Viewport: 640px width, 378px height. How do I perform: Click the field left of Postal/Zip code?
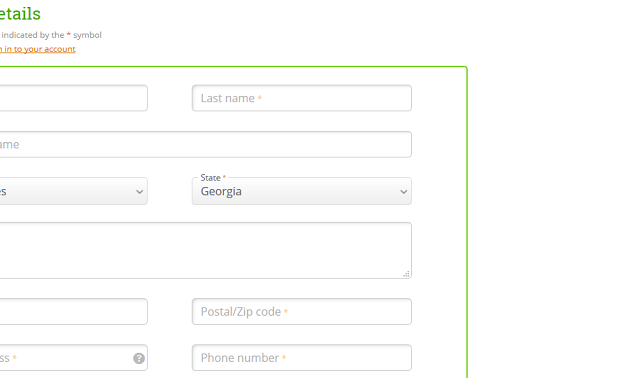pyautogui.click(x=73, y=311)
